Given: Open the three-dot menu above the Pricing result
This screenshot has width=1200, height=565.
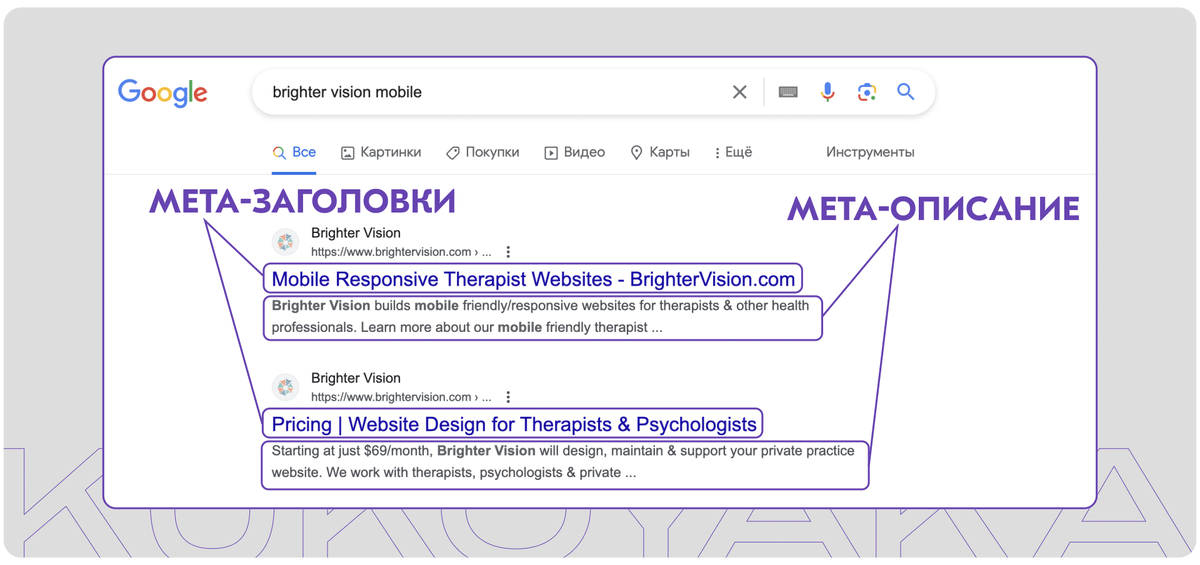Looking at the screenshot, I should tap(508, 397).
